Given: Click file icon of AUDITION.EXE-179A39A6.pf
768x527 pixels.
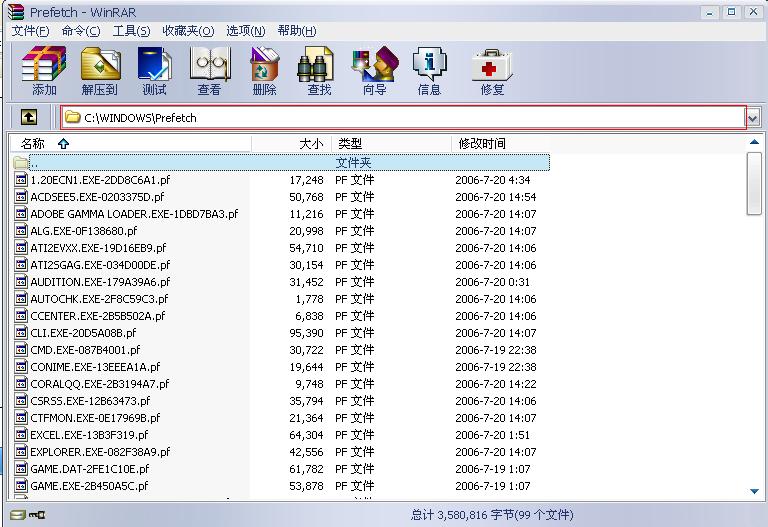Looking at the screenshot, I should pyautogui.click(x=21, y=282).
